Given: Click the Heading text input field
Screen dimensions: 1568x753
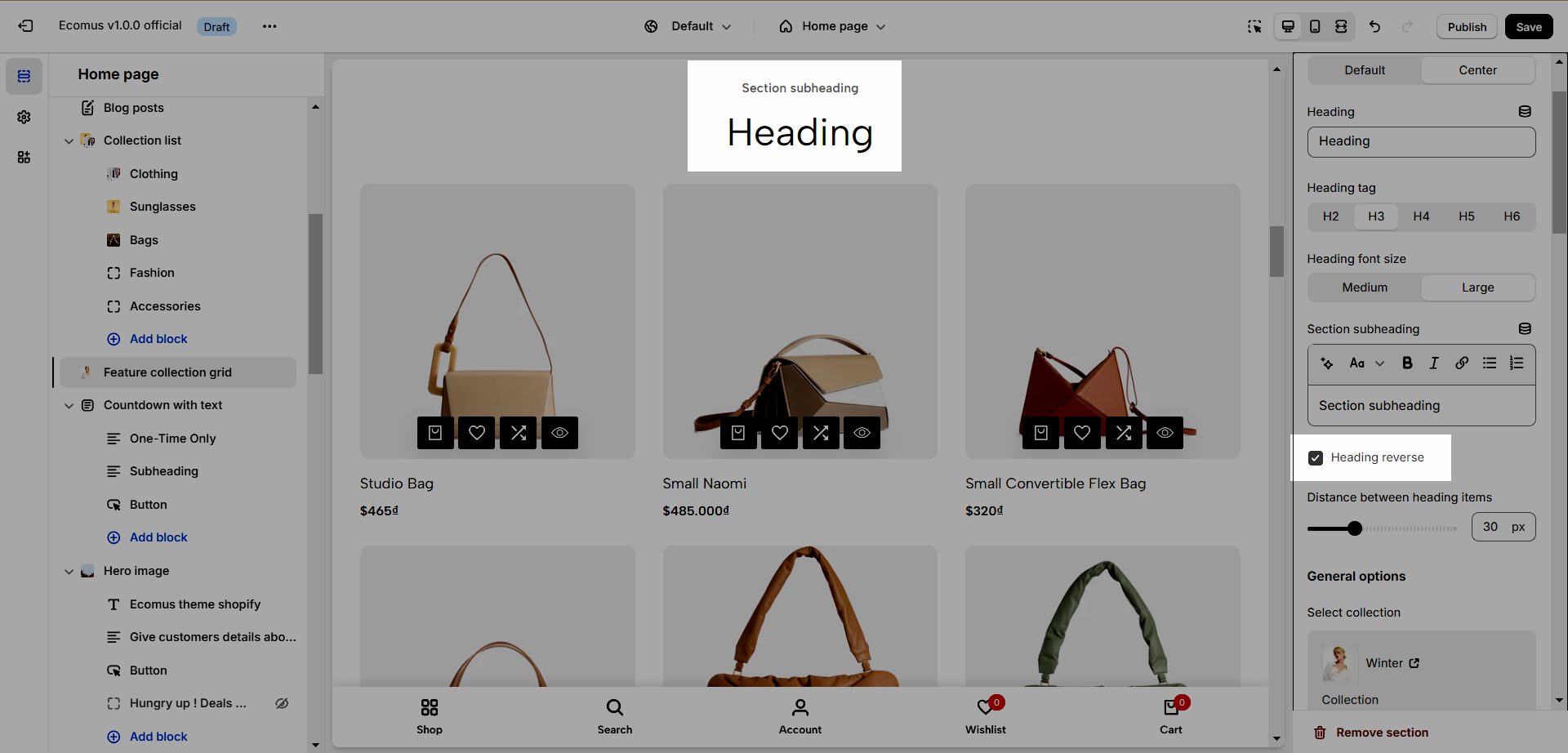Looking at the screenshot, I should pyautogui.click(x=1421, y=142).
